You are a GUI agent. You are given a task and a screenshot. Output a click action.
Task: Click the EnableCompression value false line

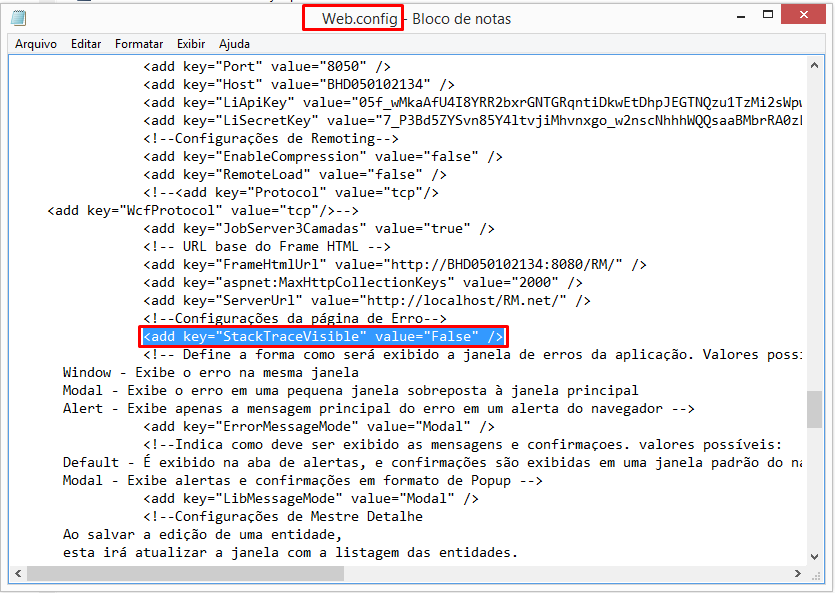click(x=323, y=157)
